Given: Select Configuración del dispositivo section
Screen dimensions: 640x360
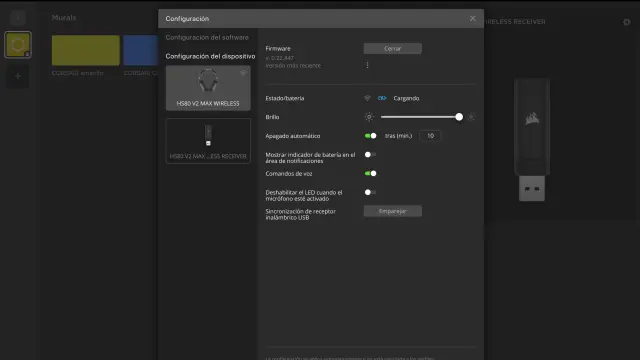Looking at the screenshot, I should (210, 56).
